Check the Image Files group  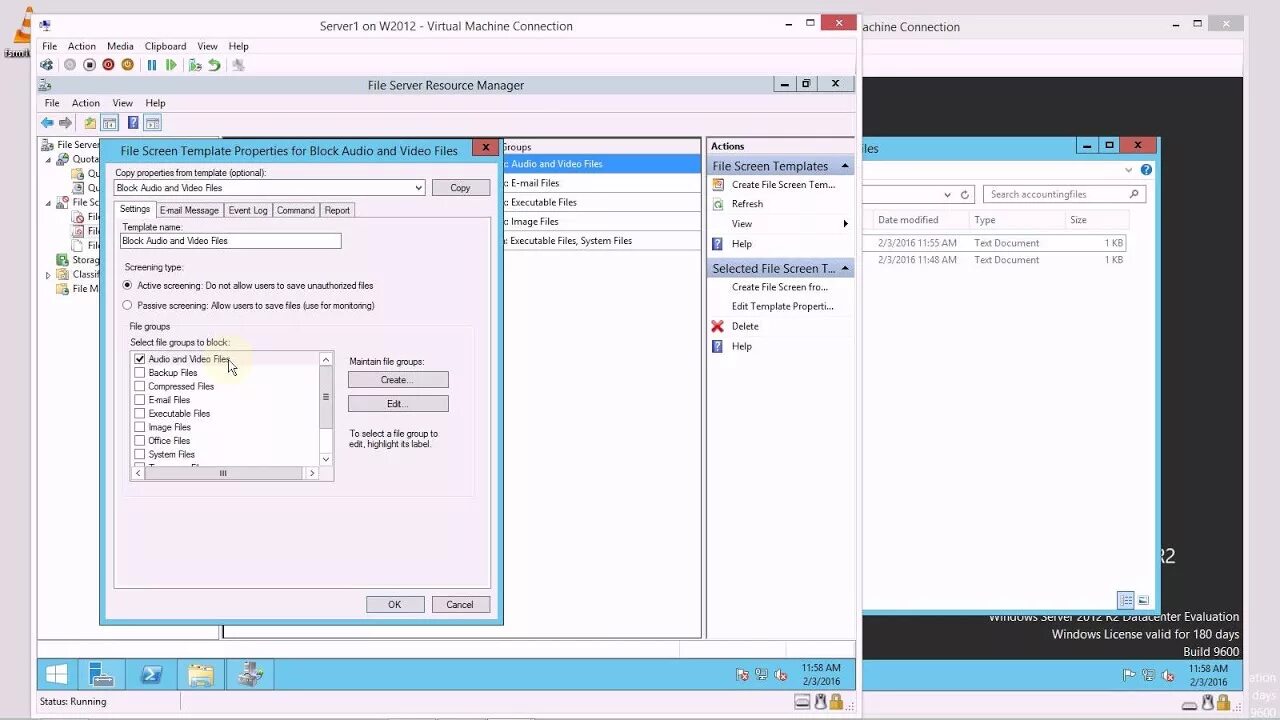140,427
